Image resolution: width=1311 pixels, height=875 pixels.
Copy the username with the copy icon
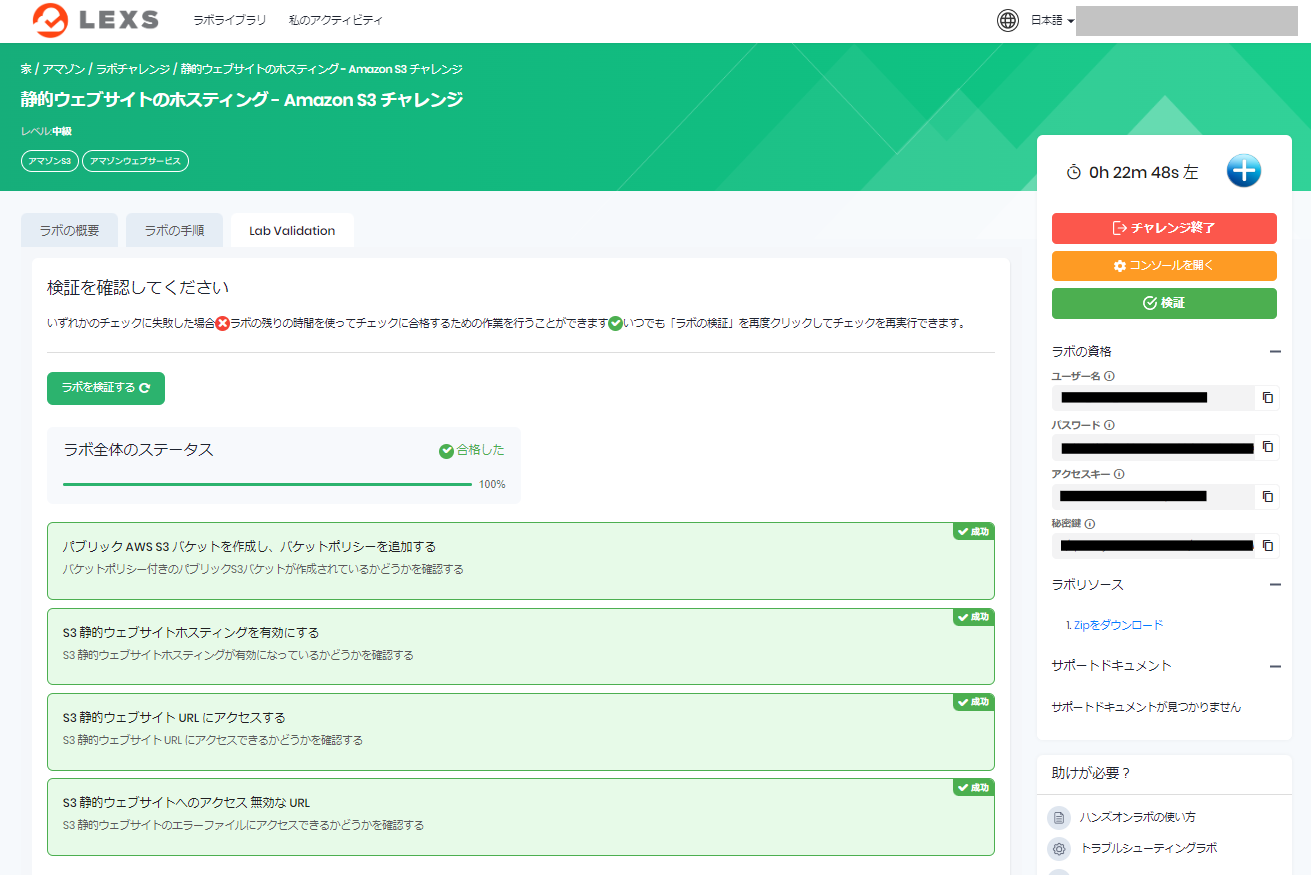pos(1267,398)
